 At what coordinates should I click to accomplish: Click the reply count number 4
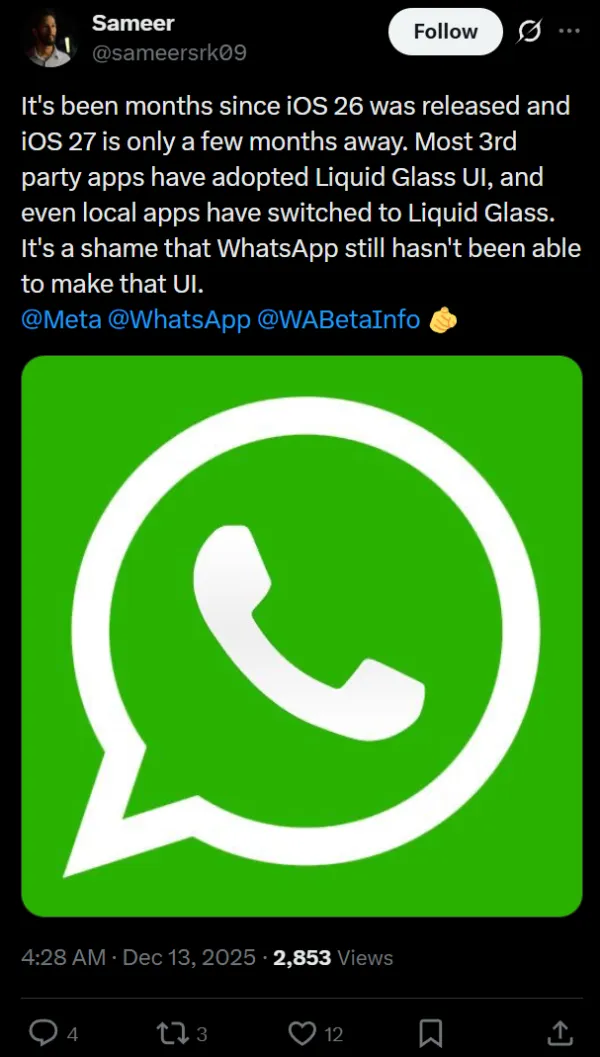[72, 1031]
